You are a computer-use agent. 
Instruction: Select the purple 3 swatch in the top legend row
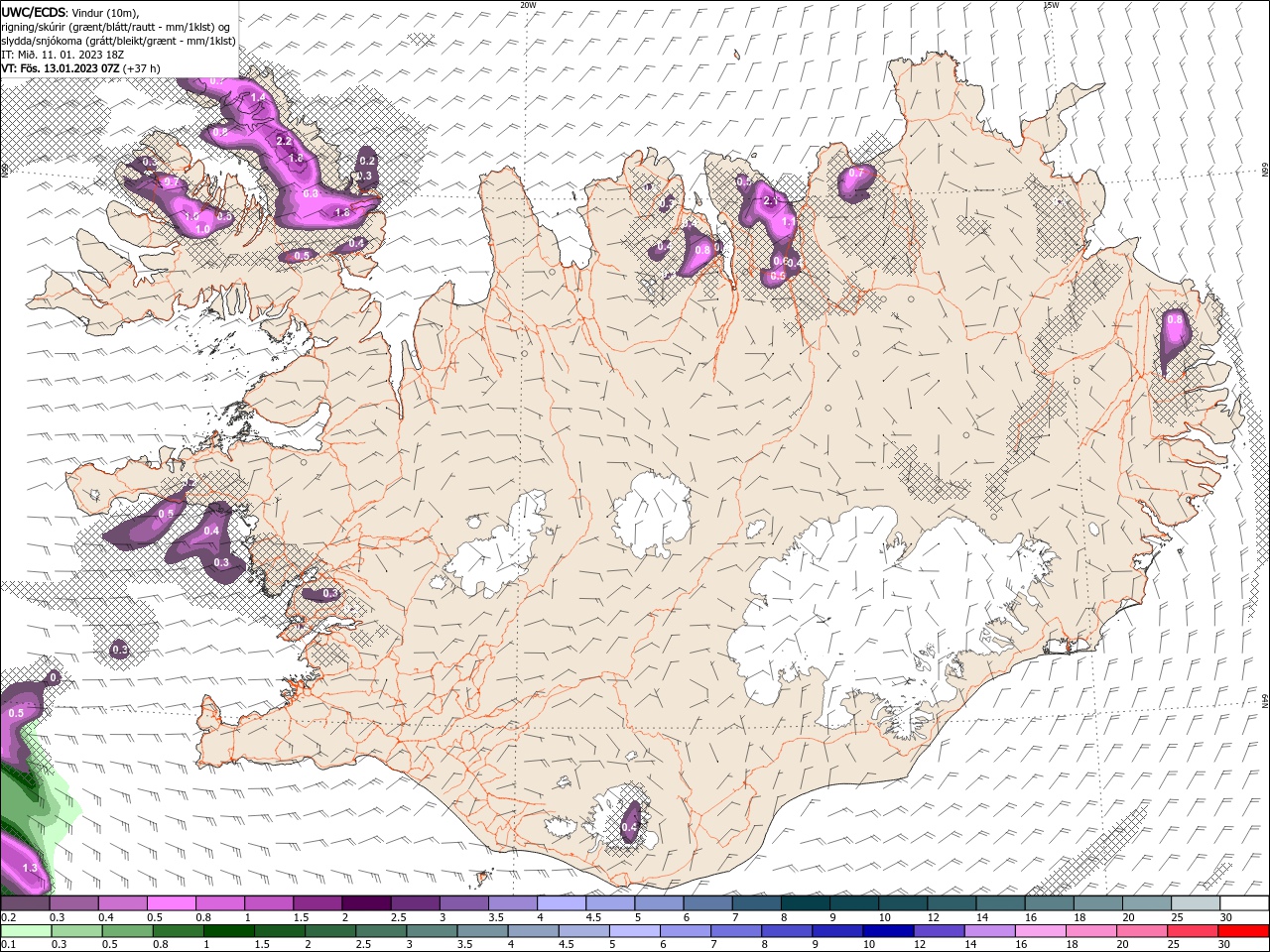click(464, 903)
